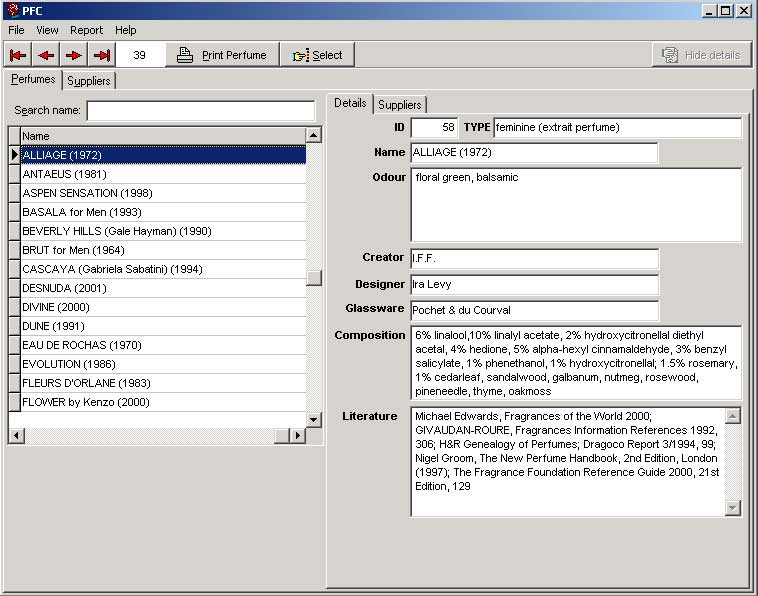
Task: Go to next record arrow button
Action: coord(74,55)
